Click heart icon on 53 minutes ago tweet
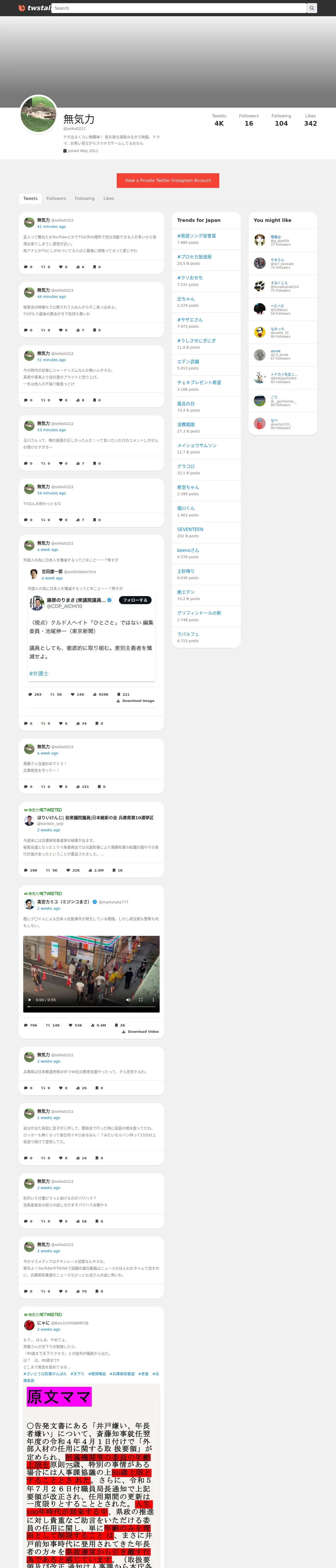336x1568 pixels. click(x=60, y=463)
